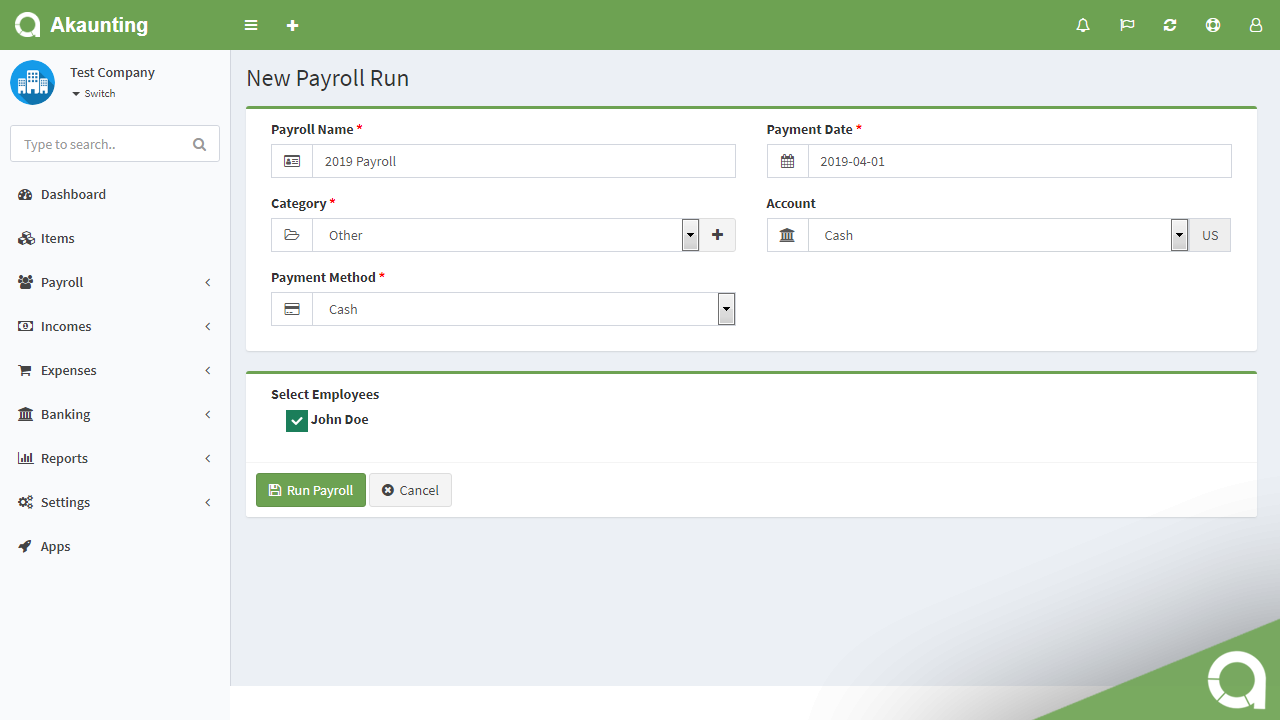
Task: Cancel the new payroll run
Action: [x=410, y=490]
